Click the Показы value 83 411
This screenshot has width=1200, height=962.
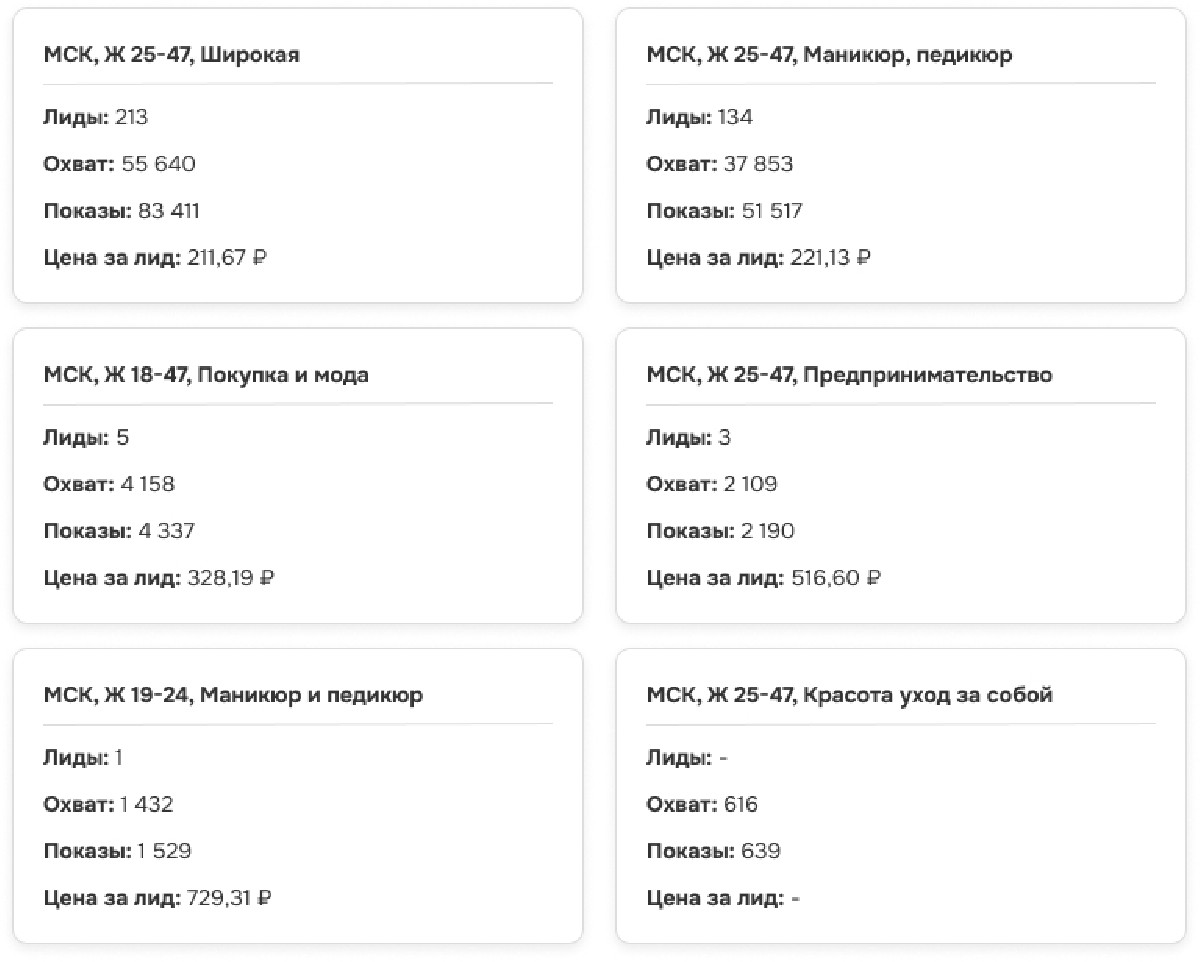click(x=168, y=211)
